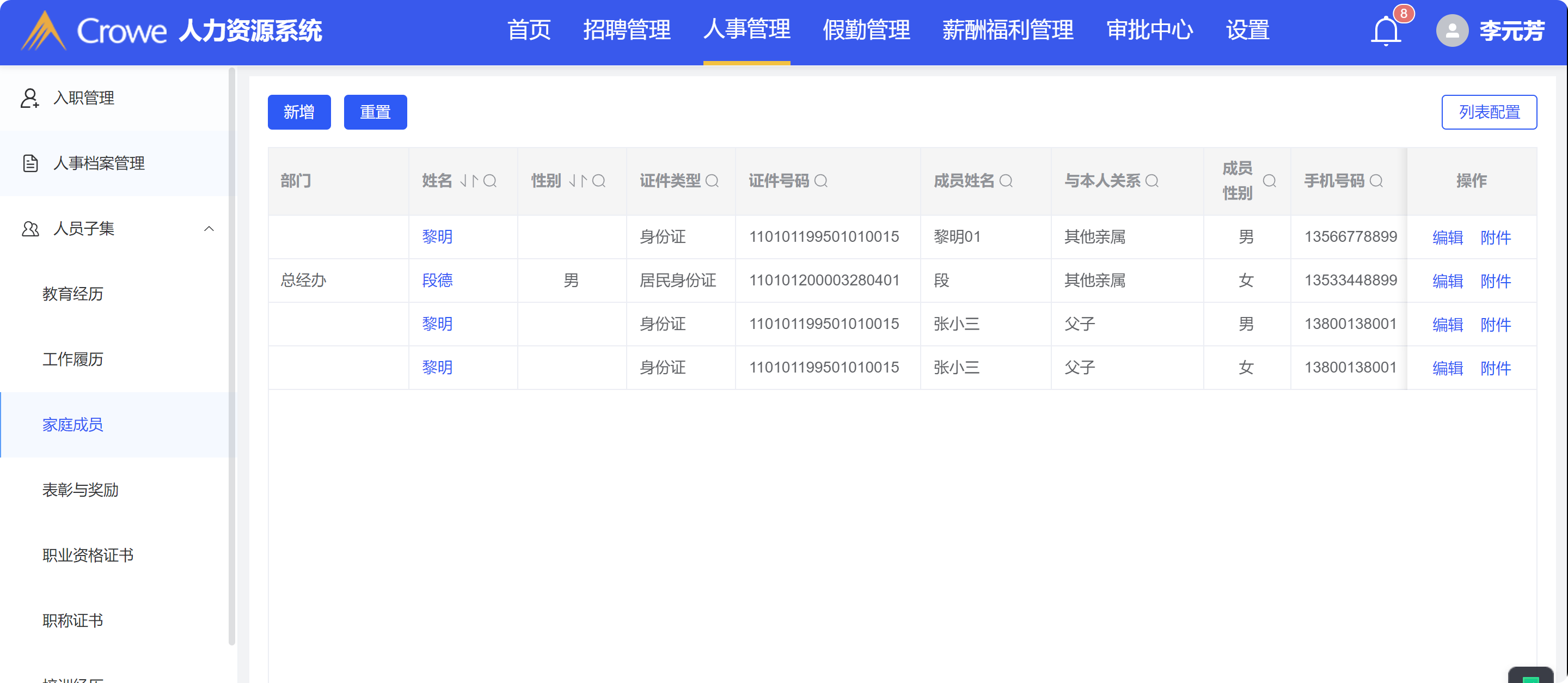Click the search icon in 手机号码 column header
Screen dimensions: 1568x683
click(x=1376, y=181)
